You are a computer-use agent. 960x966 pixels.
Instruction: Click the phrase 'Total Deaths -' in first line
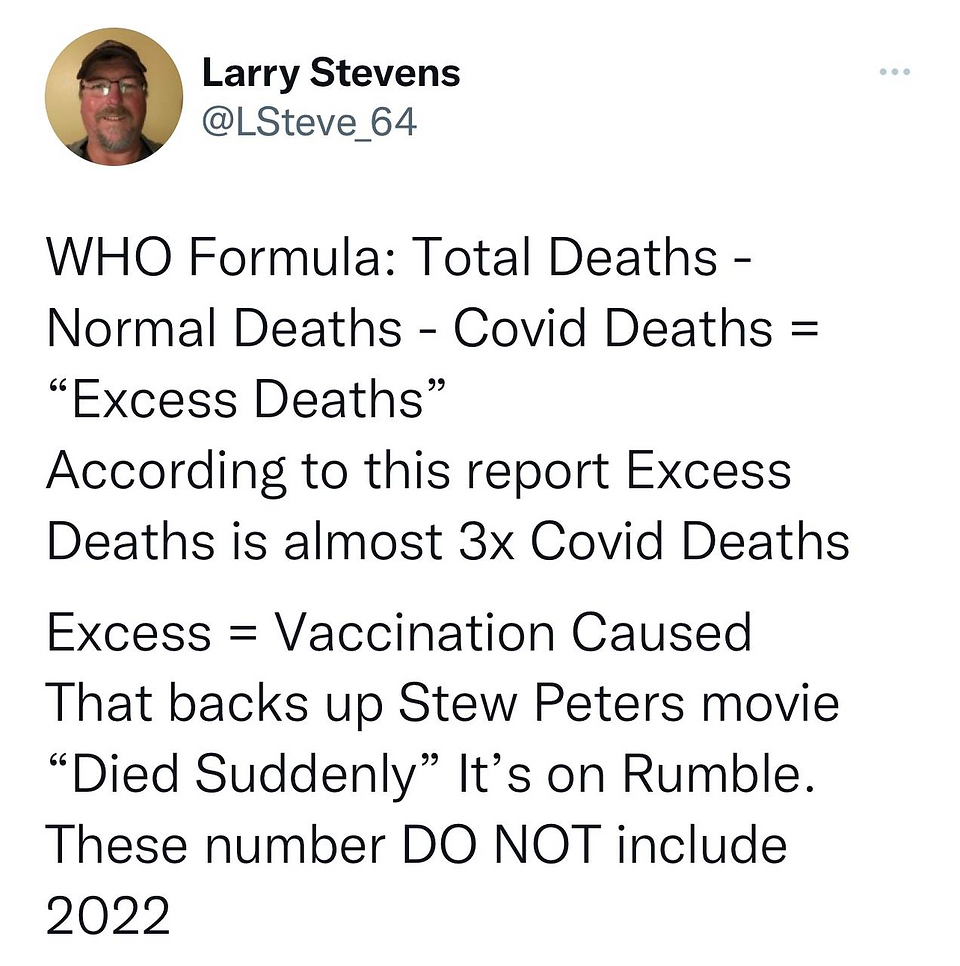pos(581,257)
